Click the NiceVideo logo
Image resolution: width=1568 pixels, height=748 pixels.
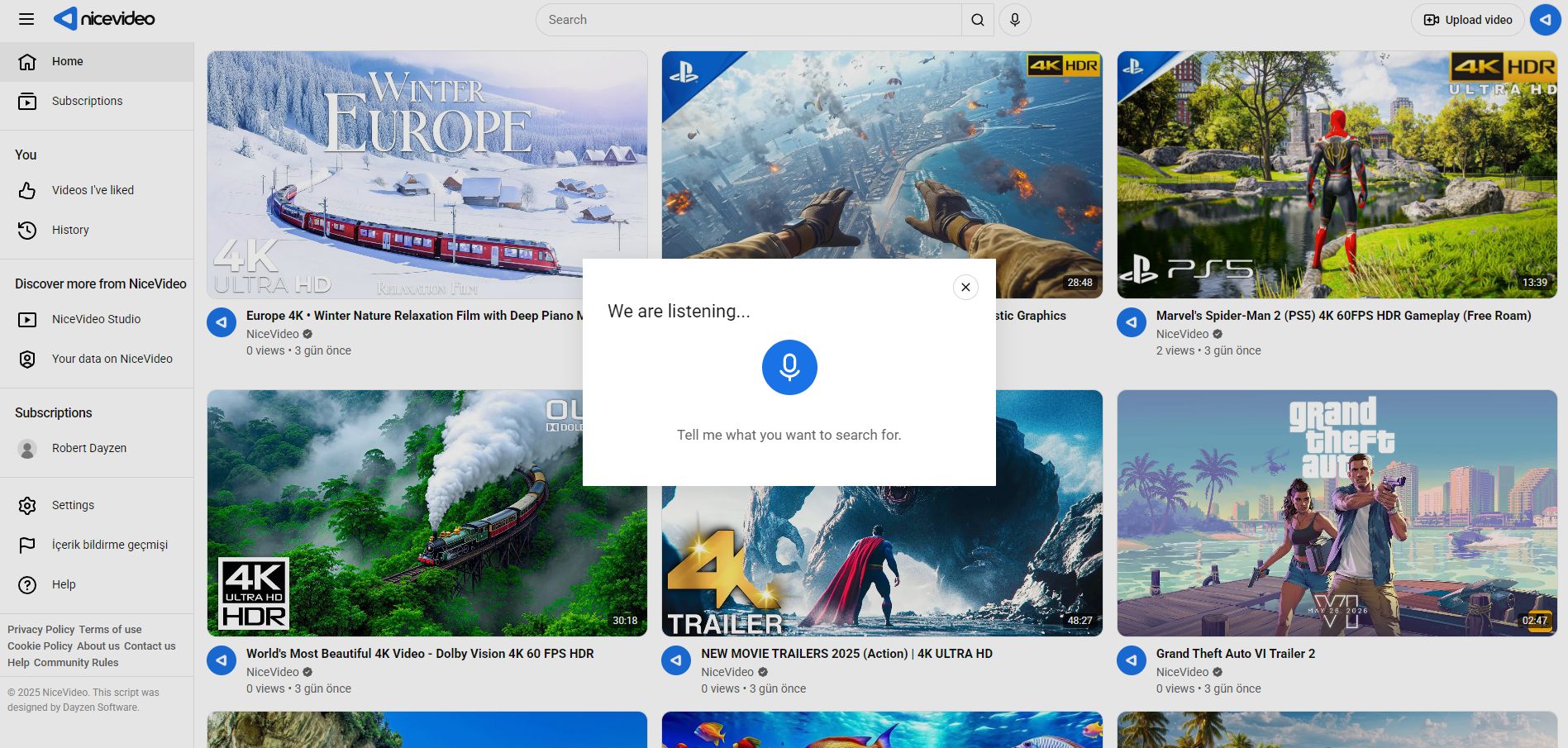coord(104,19)
